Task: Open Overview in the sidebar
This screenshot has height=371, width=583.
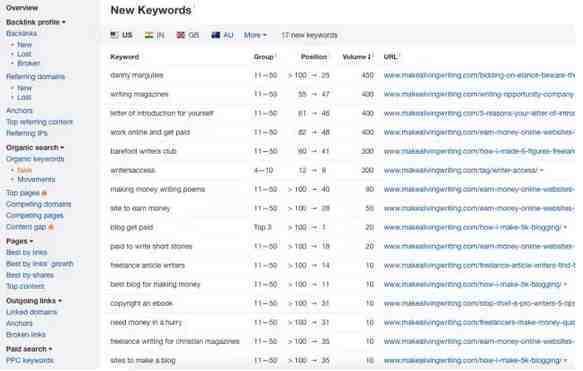Action: pyautogui.click(x=22, y=8)
